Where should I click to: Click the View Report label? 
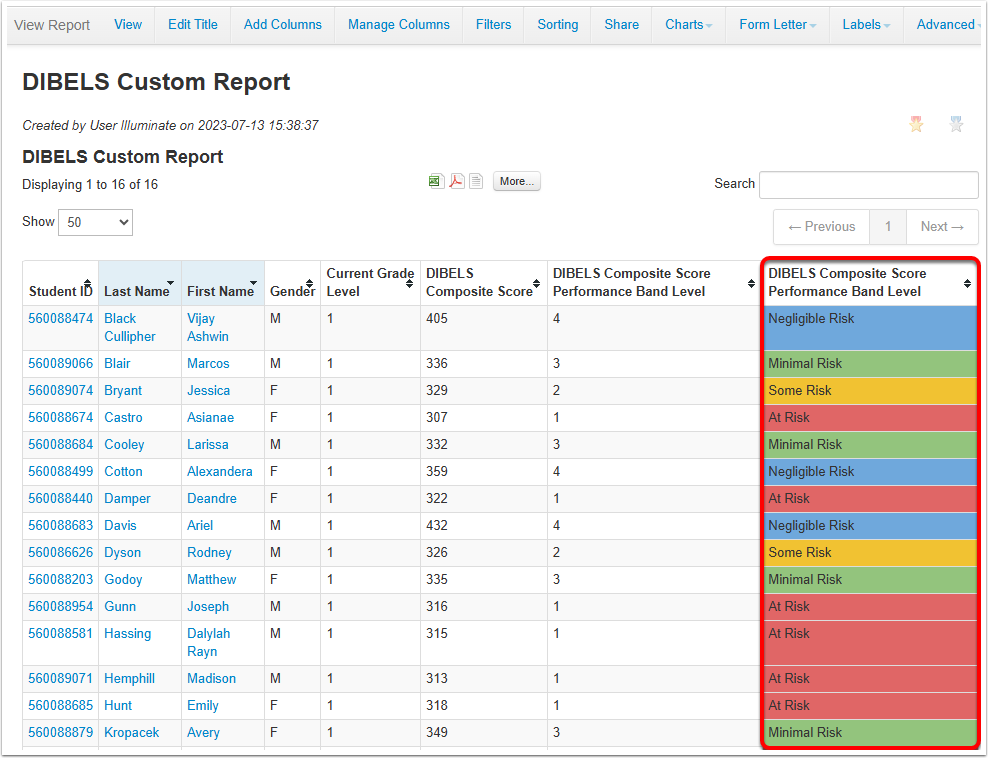tap(52, 25)
